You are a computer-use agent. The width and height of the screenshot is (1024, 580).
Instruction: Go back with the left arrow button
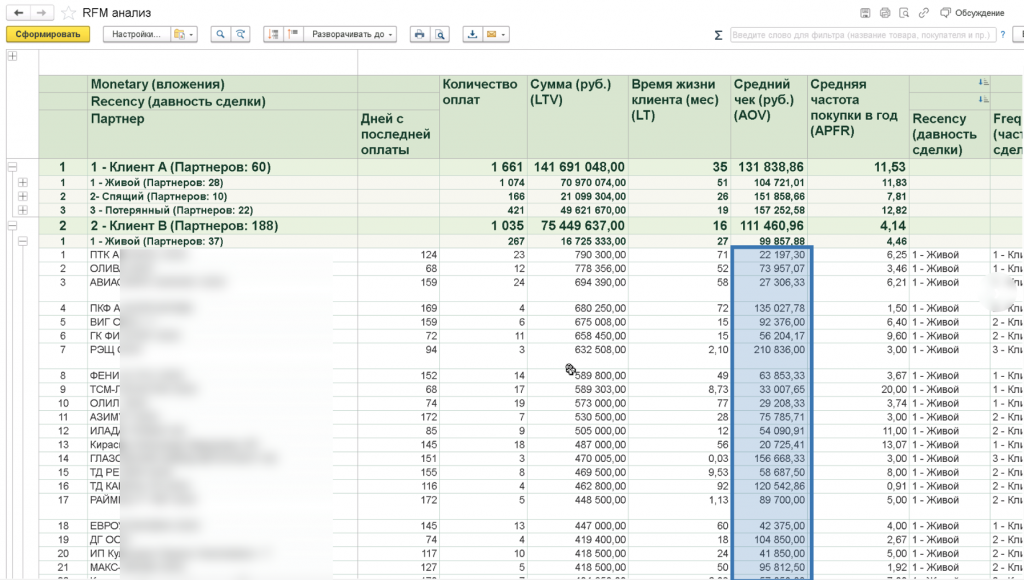point(18,12)
